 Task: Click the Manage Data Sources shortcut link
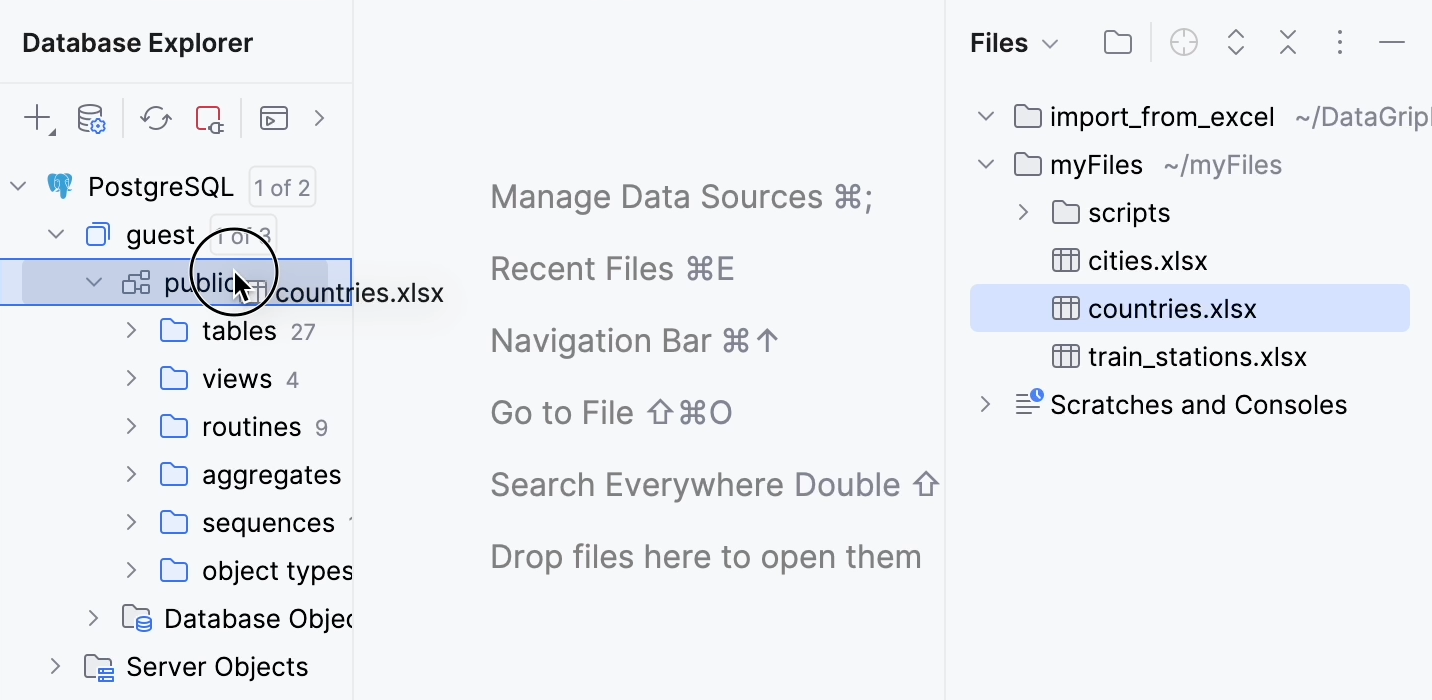click(682, 196)
